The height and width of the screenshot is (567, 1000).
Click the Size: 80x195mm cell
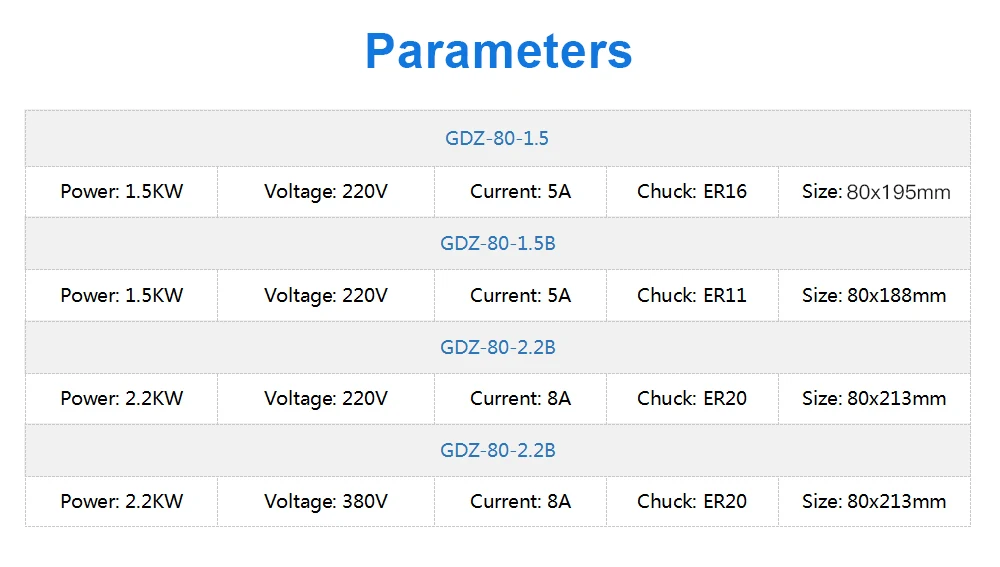point(875,192)
